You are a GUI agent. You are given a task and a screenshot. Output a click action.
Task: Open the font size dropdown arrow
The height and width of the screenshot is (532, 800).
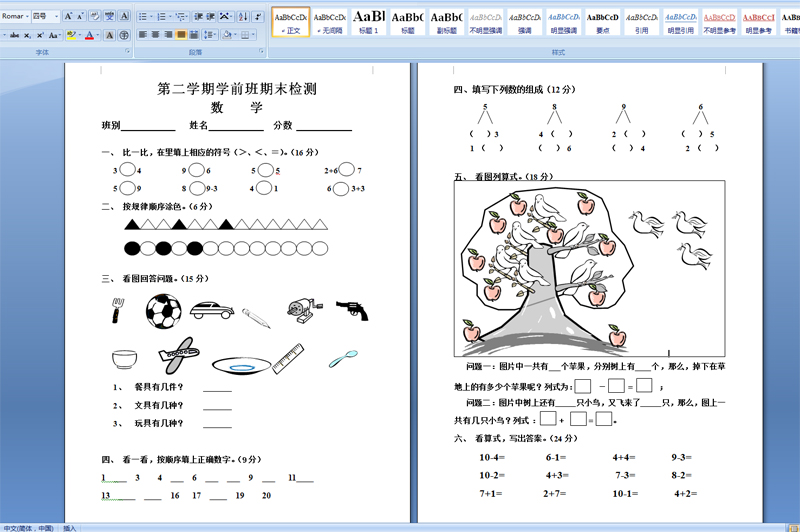pyautogui.click(x=57, y=16)
